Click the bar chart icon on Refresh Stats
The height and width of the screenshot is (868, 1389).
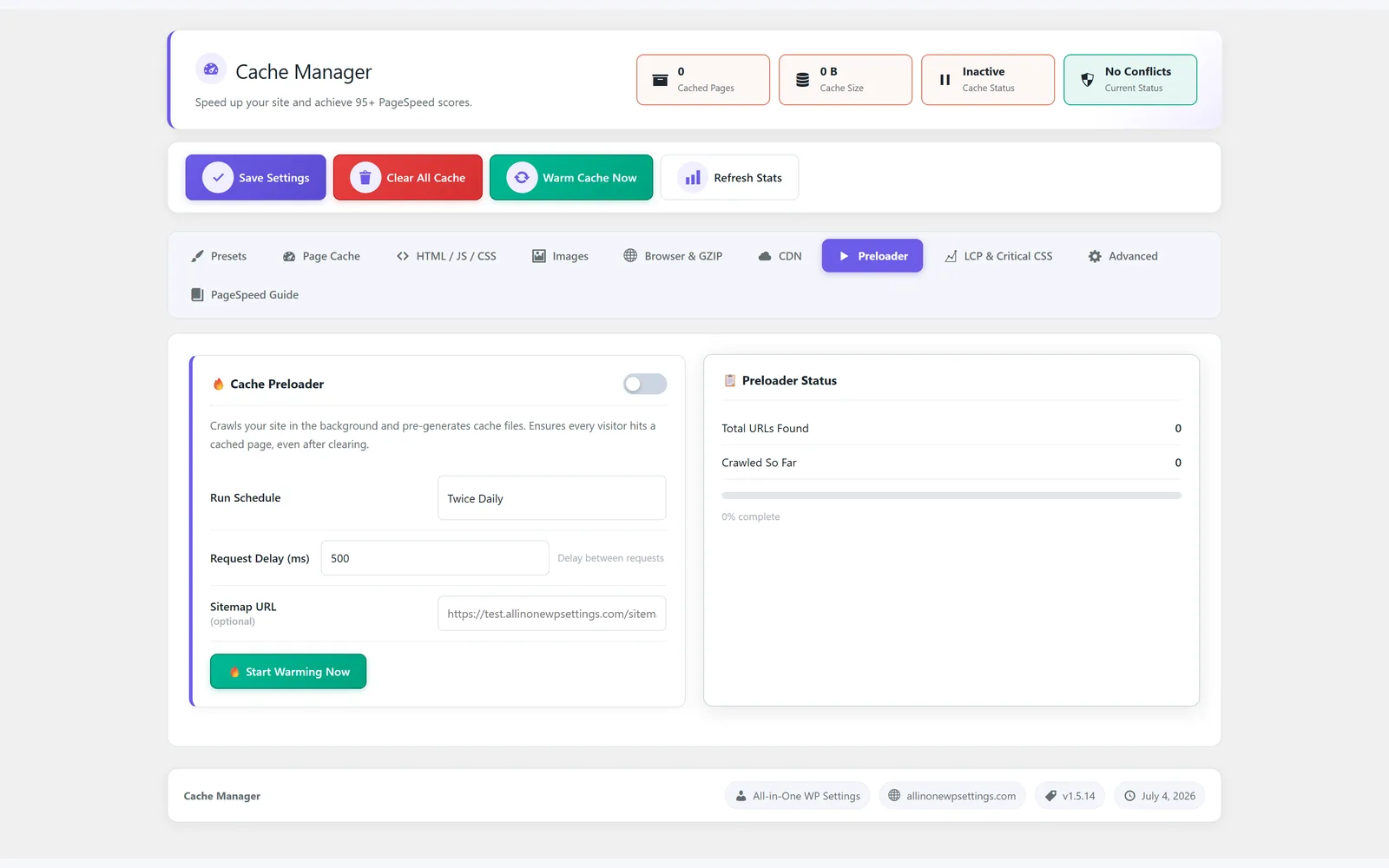click(693, 177)
